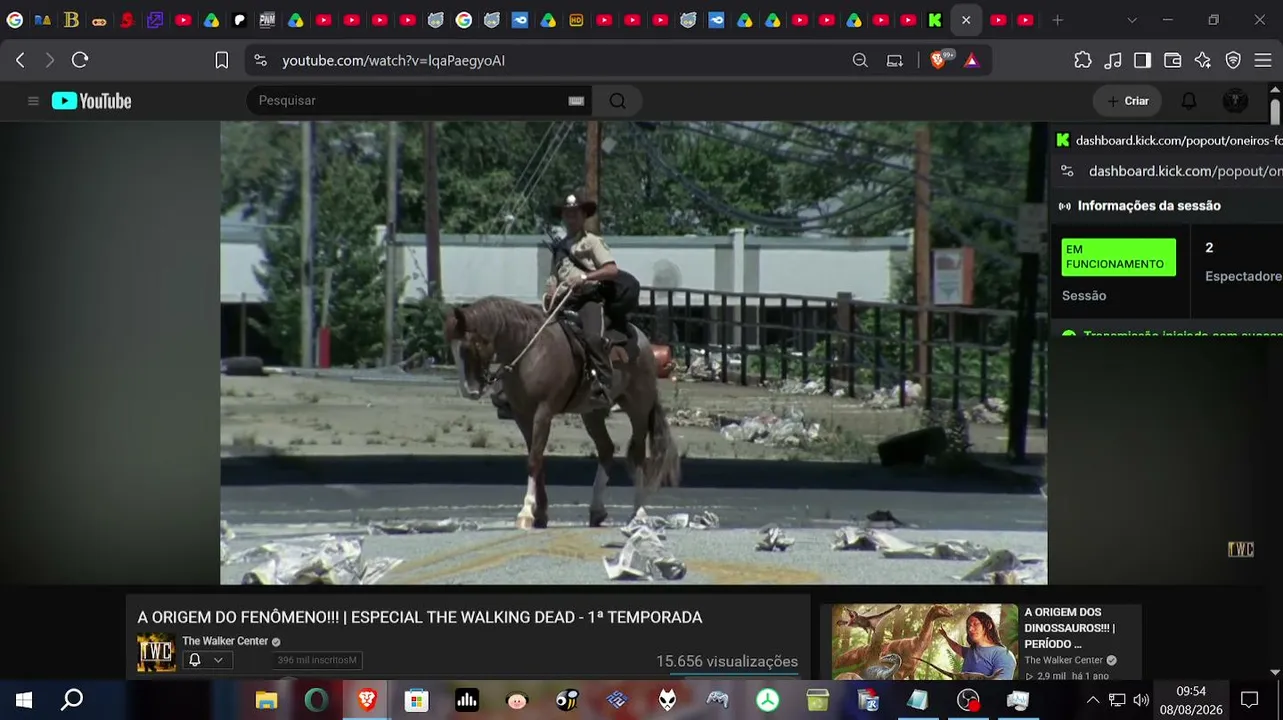Click the Criar button
The width and height of the screenshot is (1283, 720).
click(1128, 101)
